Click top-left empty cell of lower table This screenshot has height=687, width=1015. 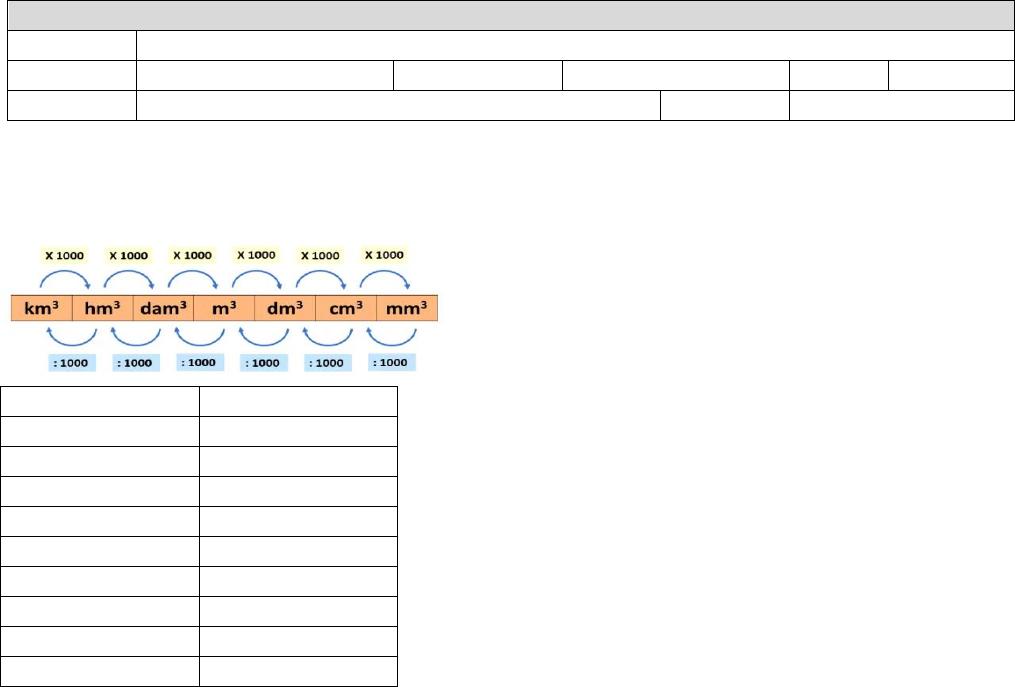100,402
